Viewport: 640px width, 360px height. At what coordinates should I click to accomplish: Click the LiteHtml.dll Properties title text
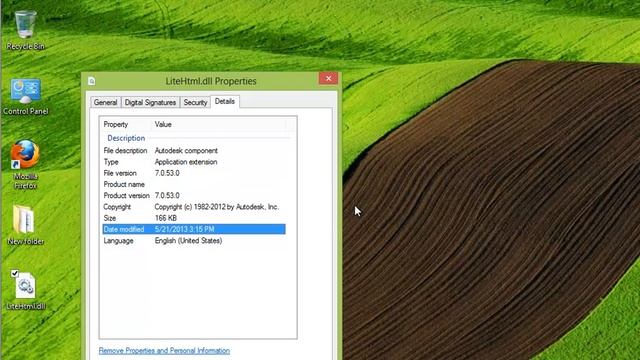tap(211, 81)
